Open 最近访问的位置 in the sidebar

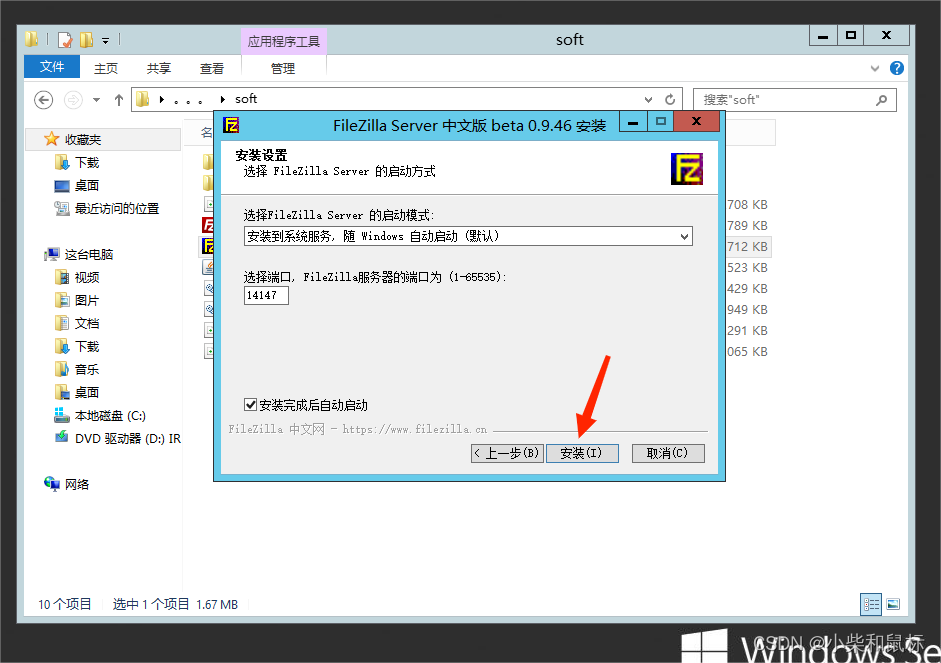click(117, 208)
